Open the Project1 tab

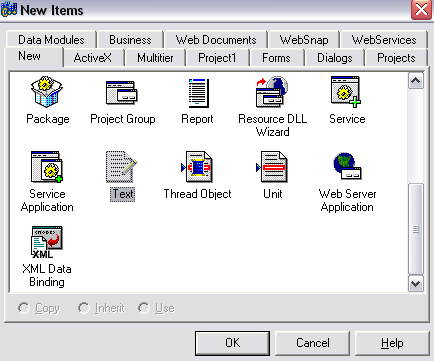[217, 58]
